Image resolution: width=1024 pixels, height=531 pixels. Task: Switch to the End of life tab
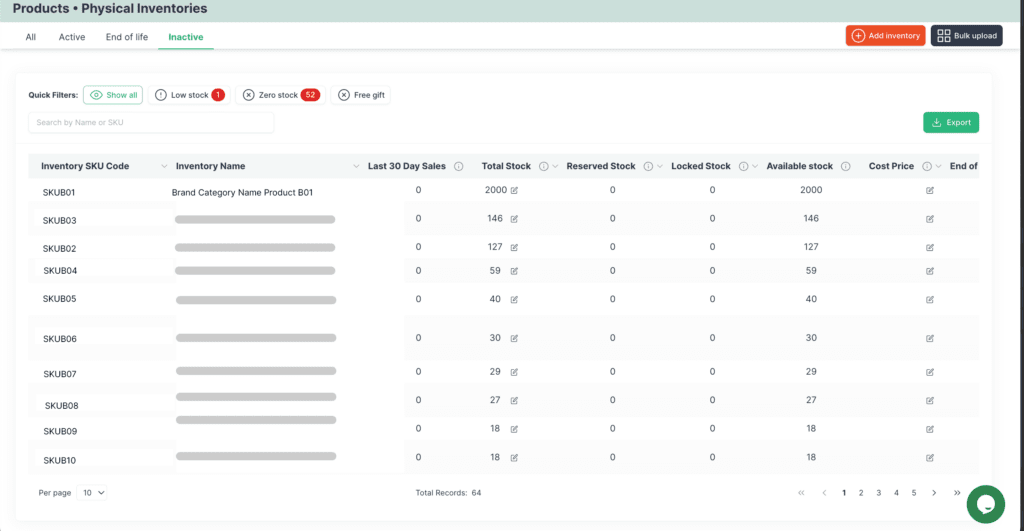(127, 37)
